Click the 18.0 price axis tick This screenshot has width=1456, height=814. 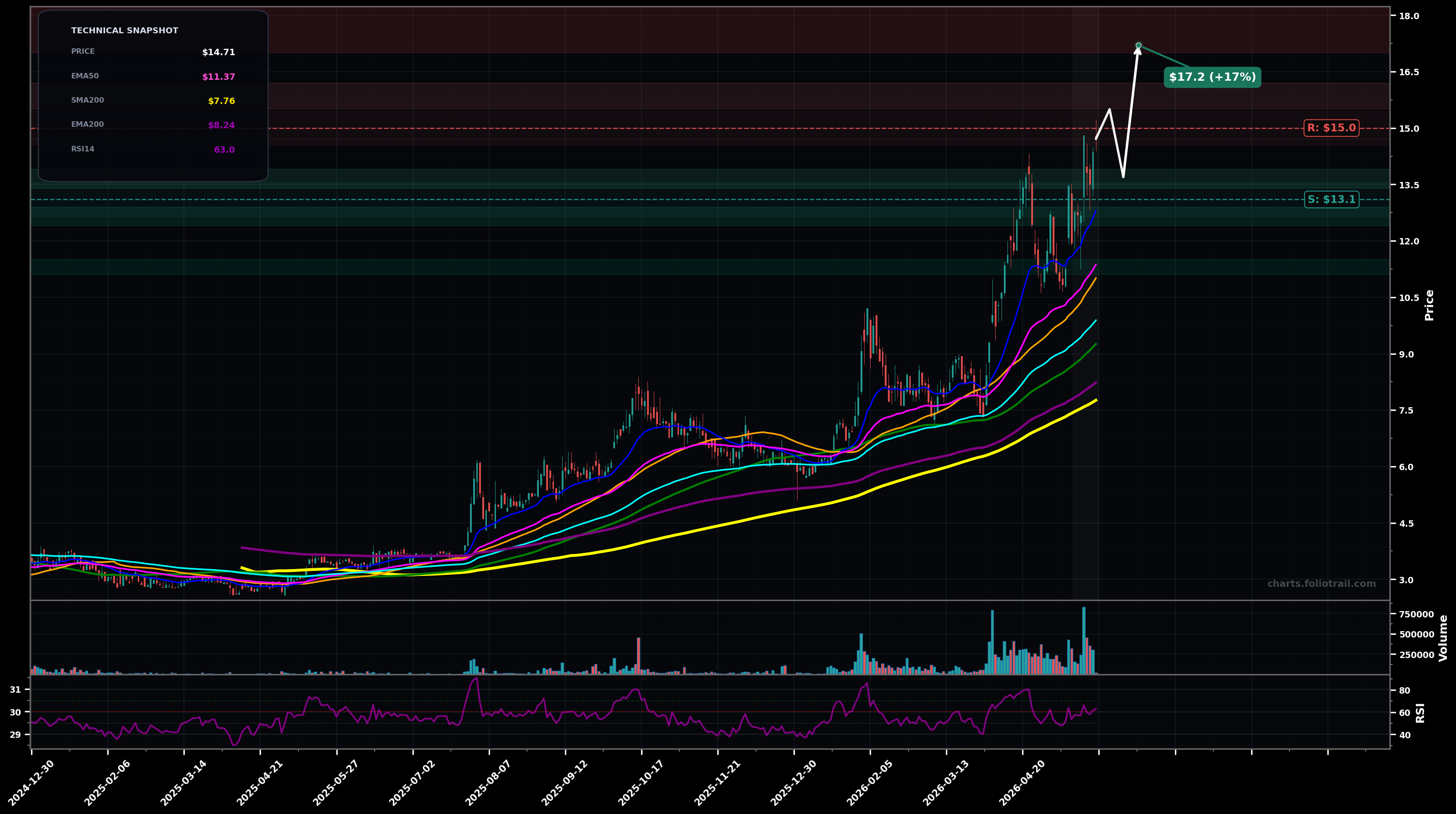coord(1409,16)
